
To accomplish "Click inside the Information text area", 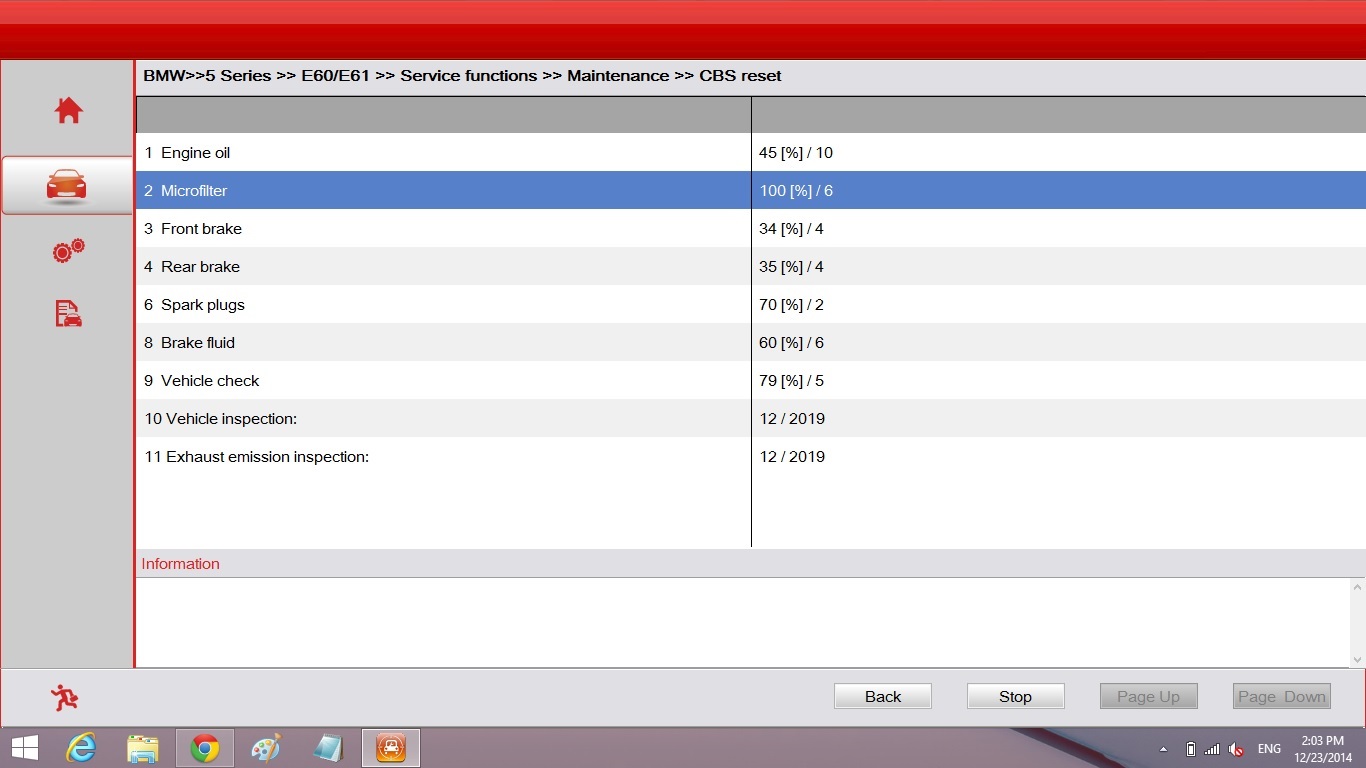I will [742, 622].
